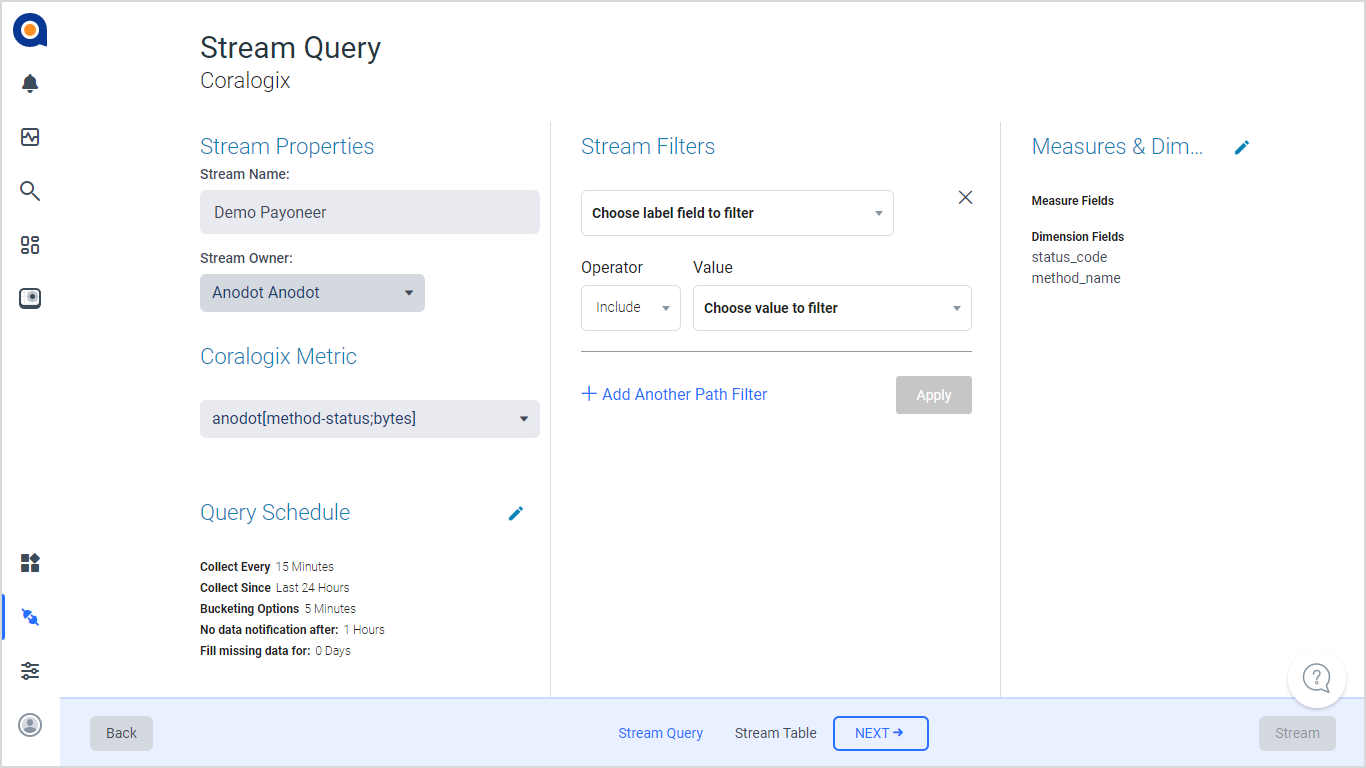Screen dimensions: 1366x768
Task: Open the record-style icon in sidebar
Action: [30, 298]
